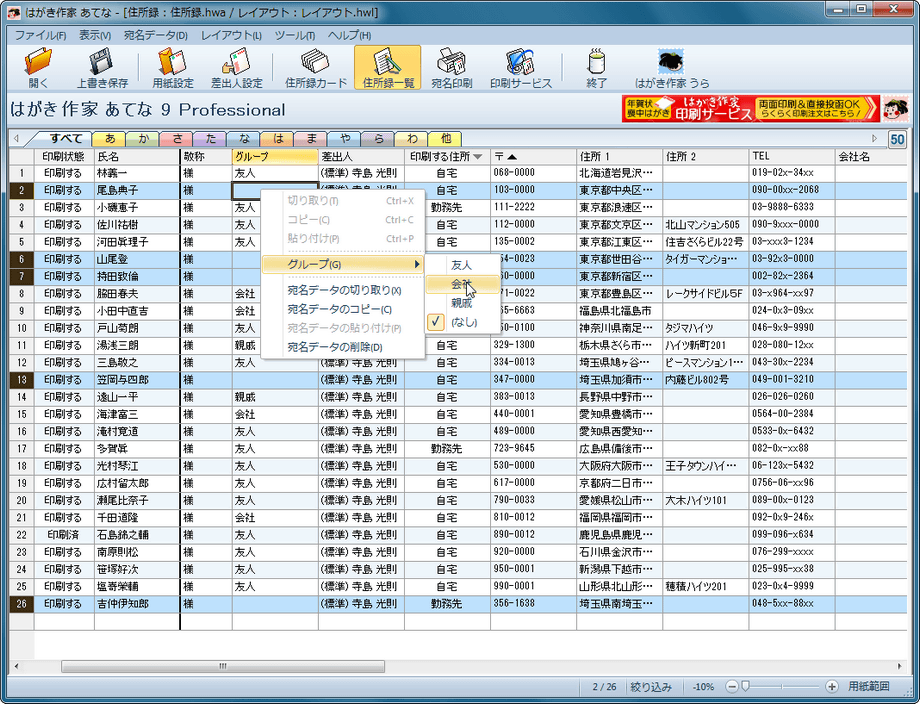Click the mascot face icon beside banner
920x704 pixels.
(895, 109)
